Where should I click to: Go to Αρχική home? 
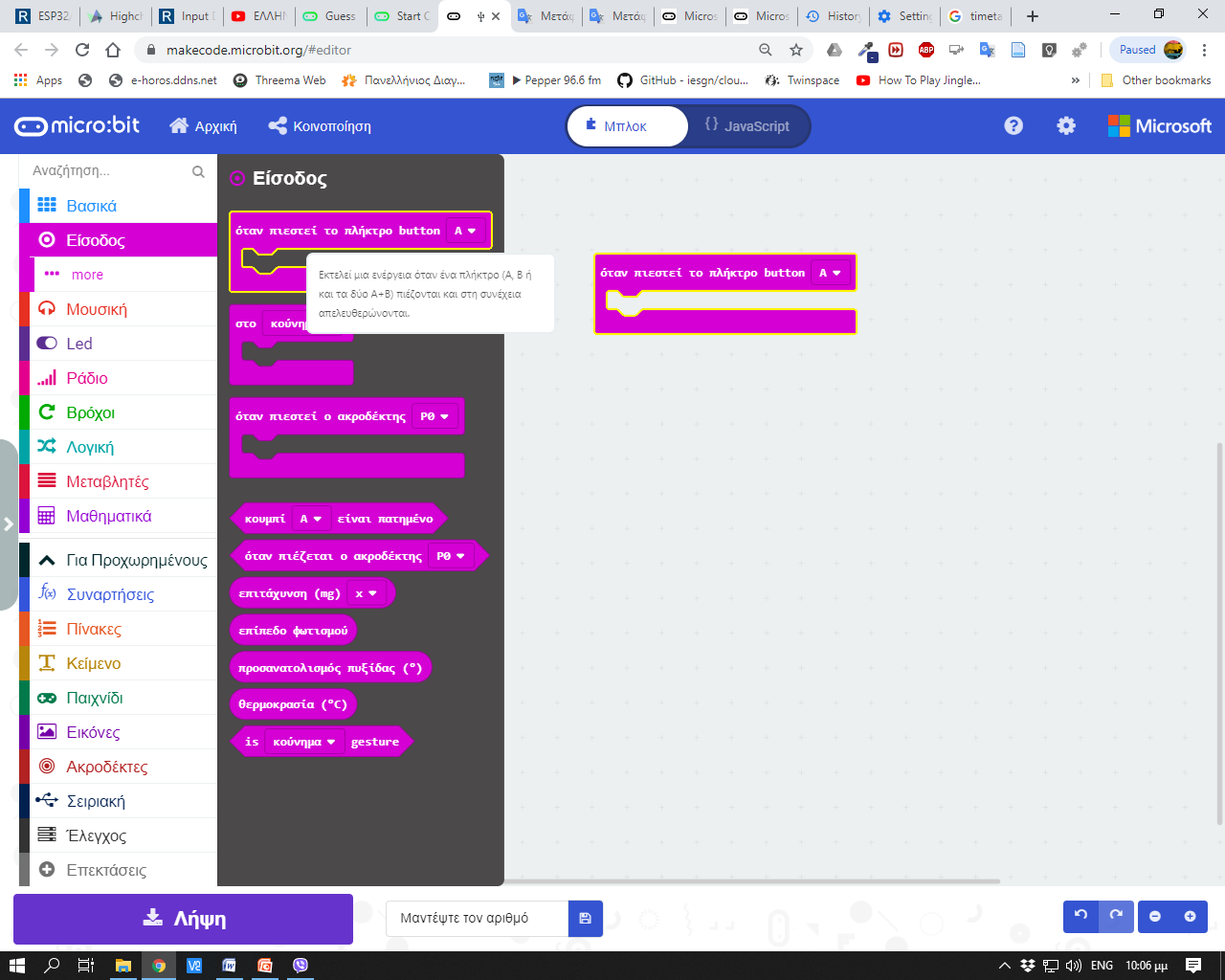click(x=203, y=126)
